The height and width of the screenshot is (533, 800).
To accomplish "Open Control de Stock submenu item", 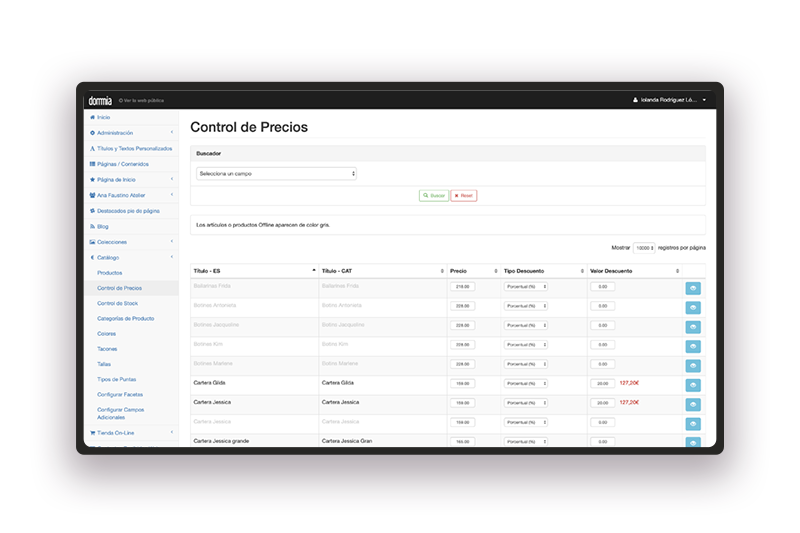I will click(117, 303).
